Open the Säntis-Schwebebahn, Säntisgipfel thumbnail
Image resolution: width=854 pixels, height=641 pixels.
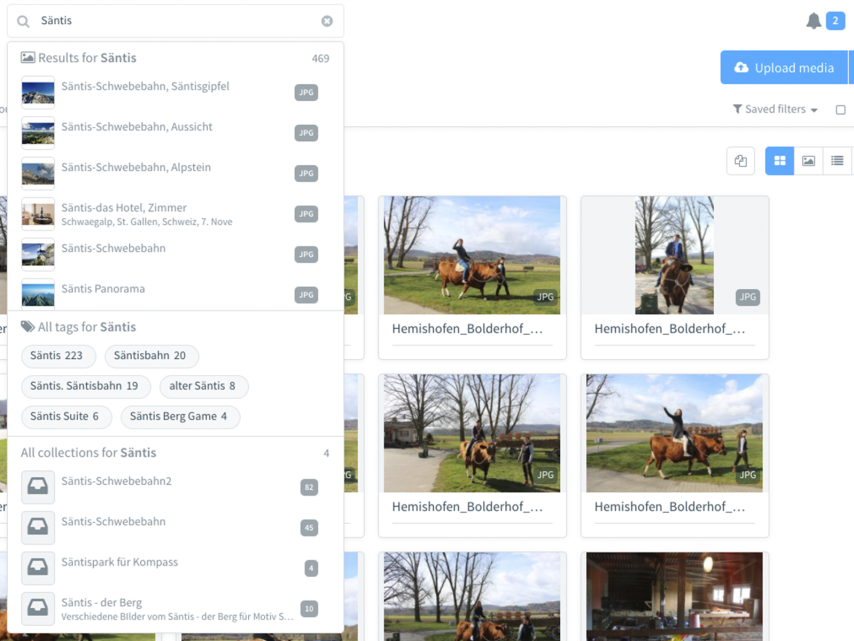pyautogui.click(x=38, y=92)
